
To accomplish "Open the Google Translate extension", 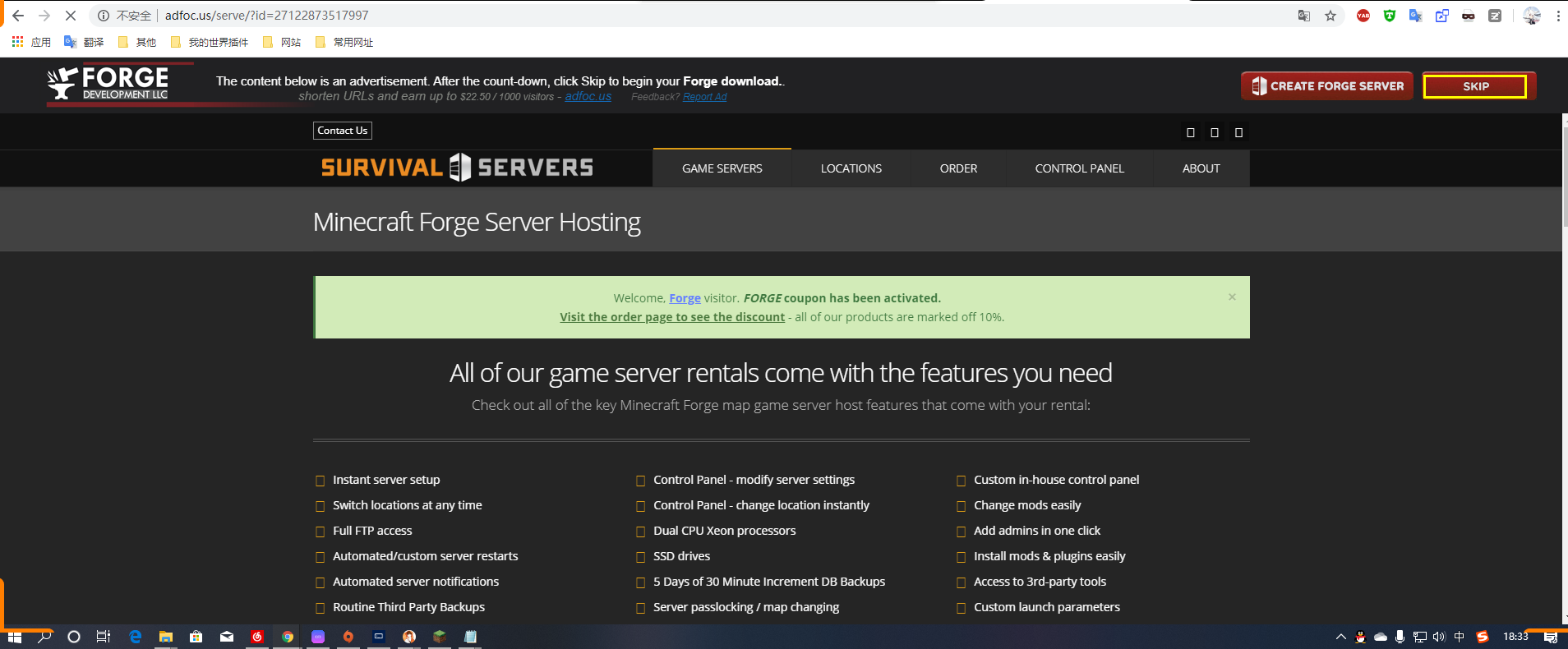I will point(1415,16).
